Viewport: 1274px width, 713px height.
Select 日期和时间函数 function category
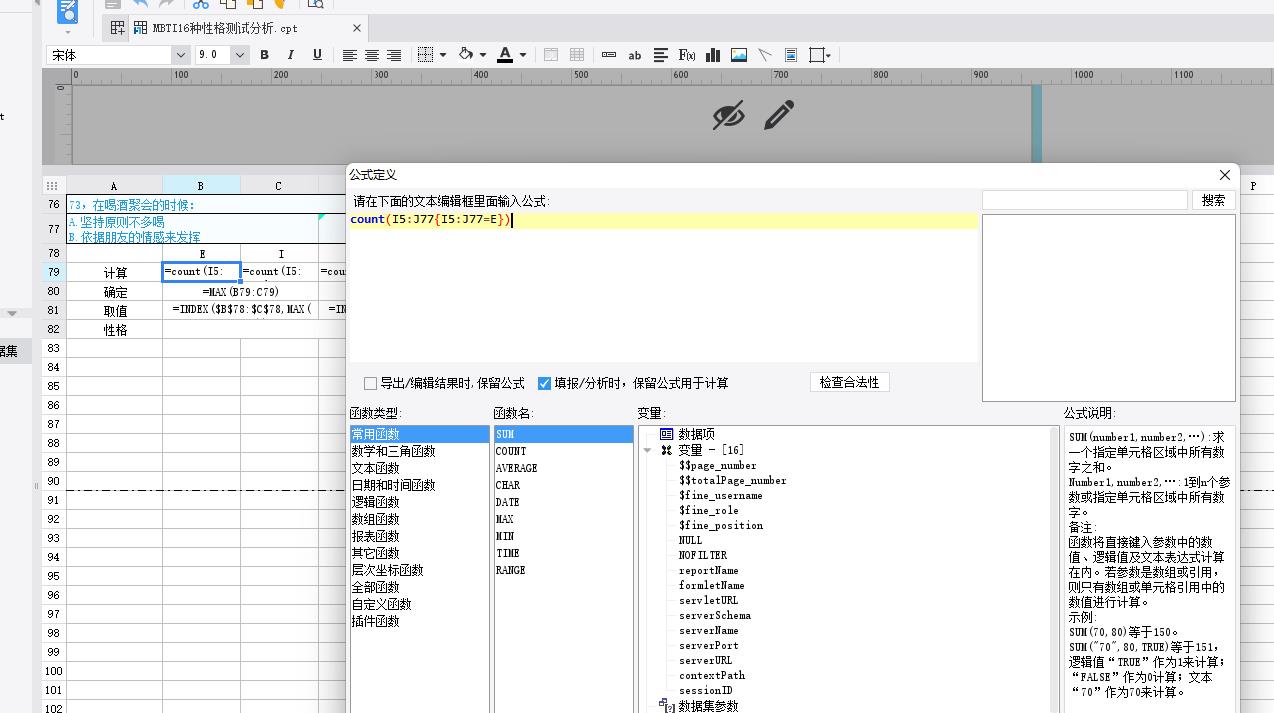click(x=393, y=485)
